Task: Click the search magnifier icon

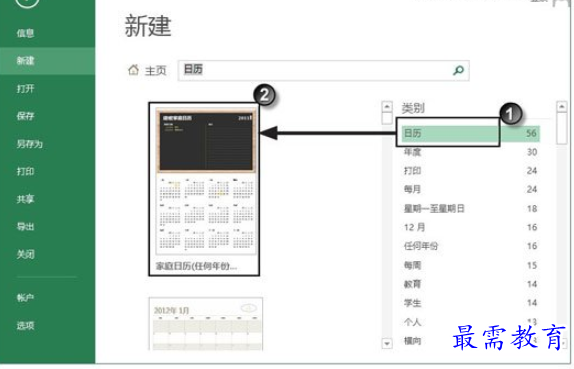Action: pyautogui.click(x=458, y=70)
